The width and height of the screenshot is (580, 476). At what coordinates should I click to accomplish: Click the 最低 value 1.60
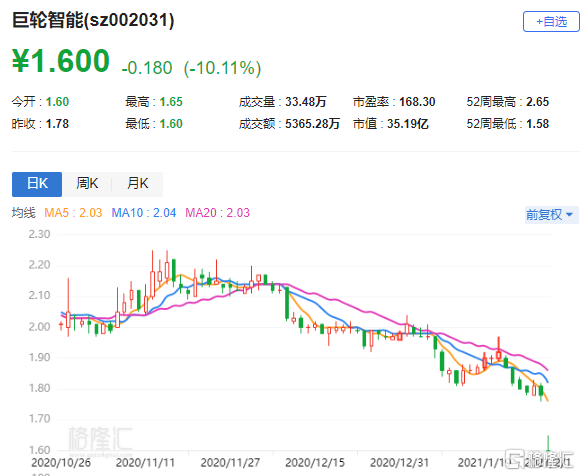(171, 124)
